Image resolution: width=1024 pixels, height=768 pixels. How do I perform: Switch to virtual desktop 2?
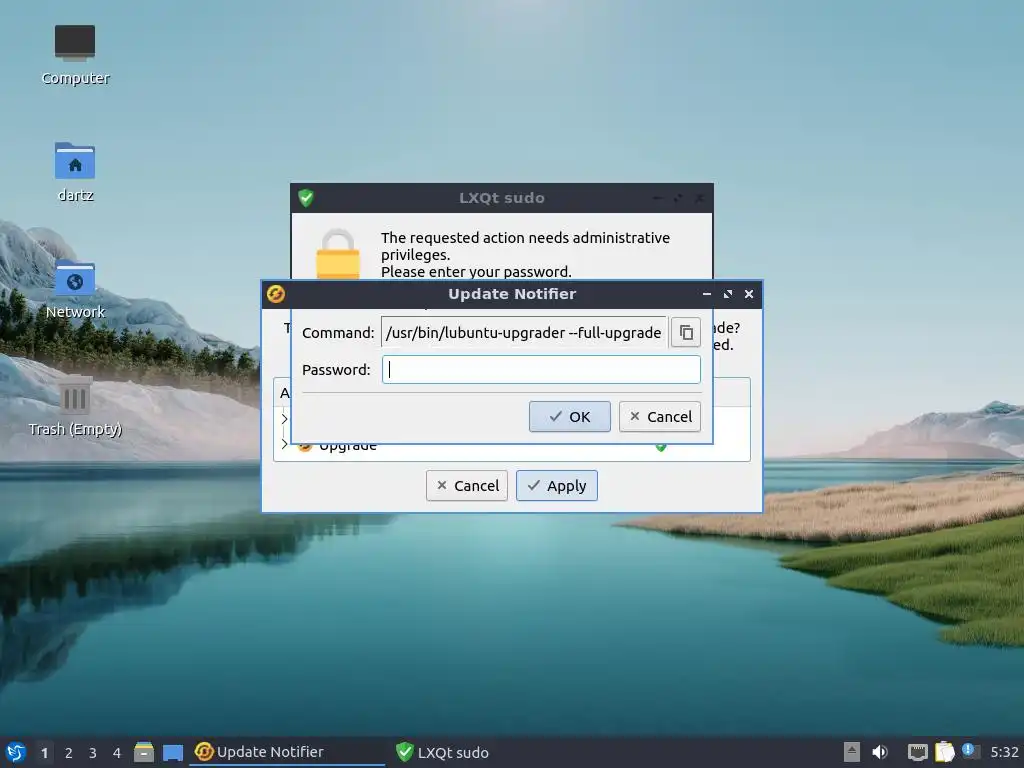[x=69, y=753]
